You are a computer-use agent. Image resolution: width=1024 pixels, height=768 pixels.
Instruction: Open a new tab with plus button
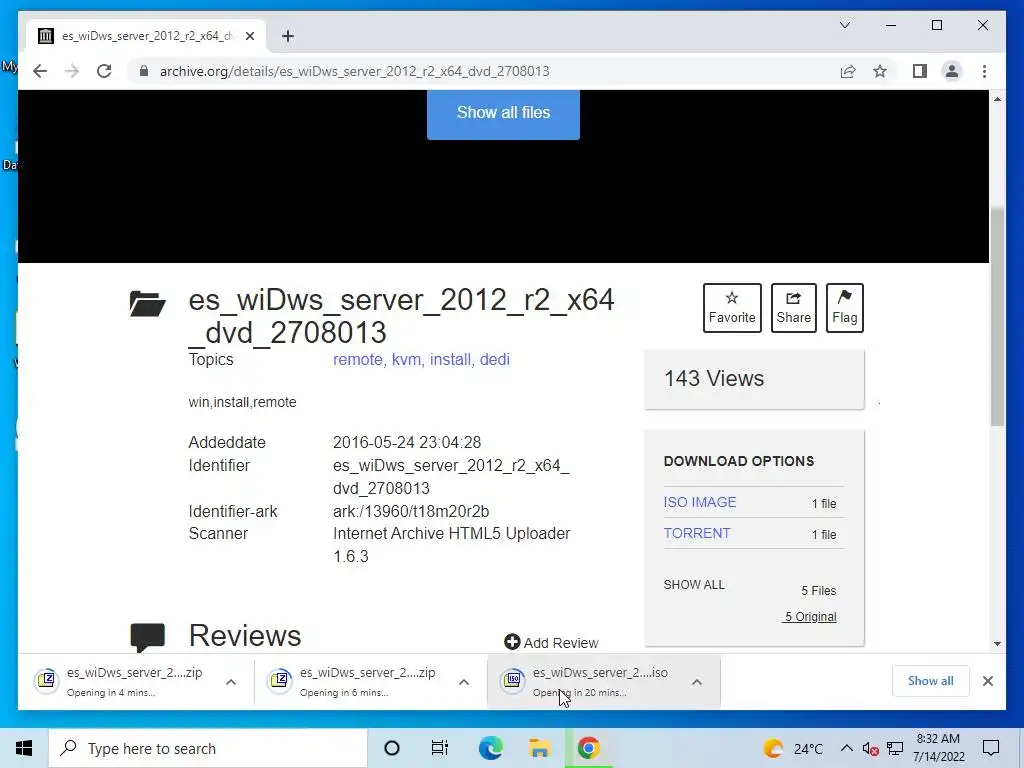click(287, 36)
